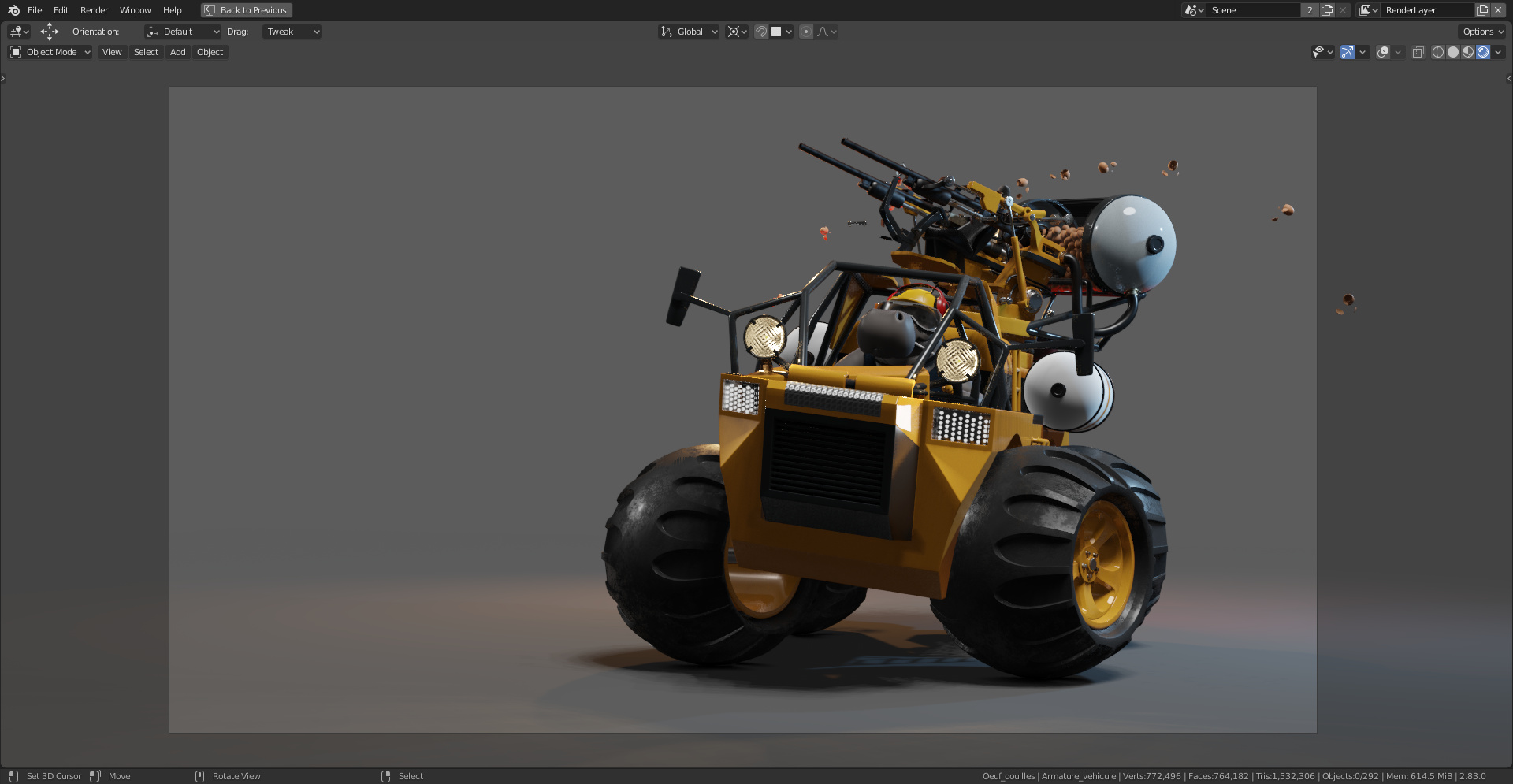Open selectability and visibility eye menu
The height and width of the screenshot is (784, 1513).
[1322, 52]
